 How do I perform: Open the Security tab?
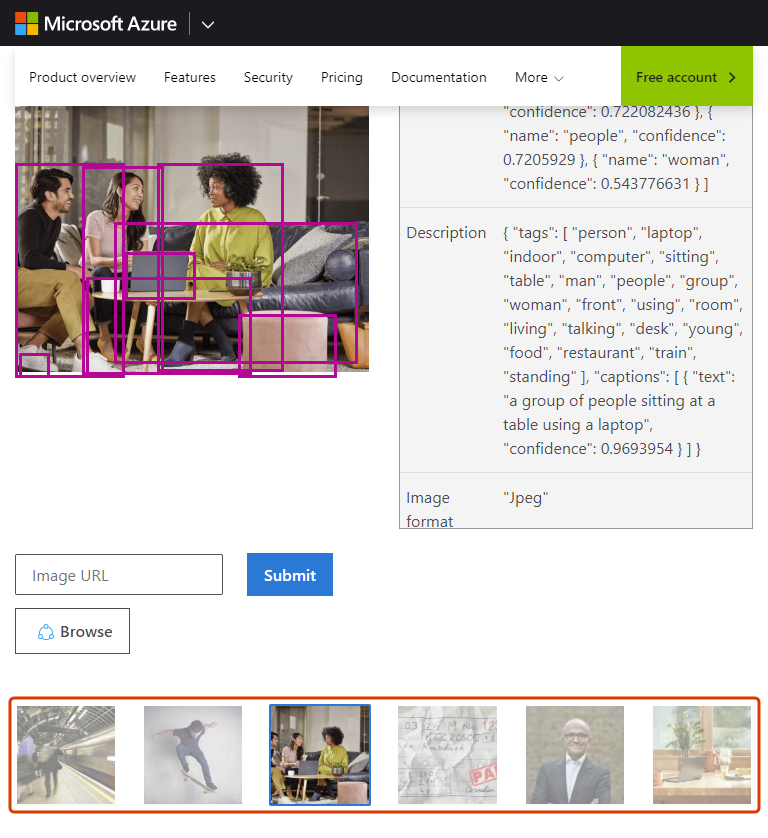[268, 77]
